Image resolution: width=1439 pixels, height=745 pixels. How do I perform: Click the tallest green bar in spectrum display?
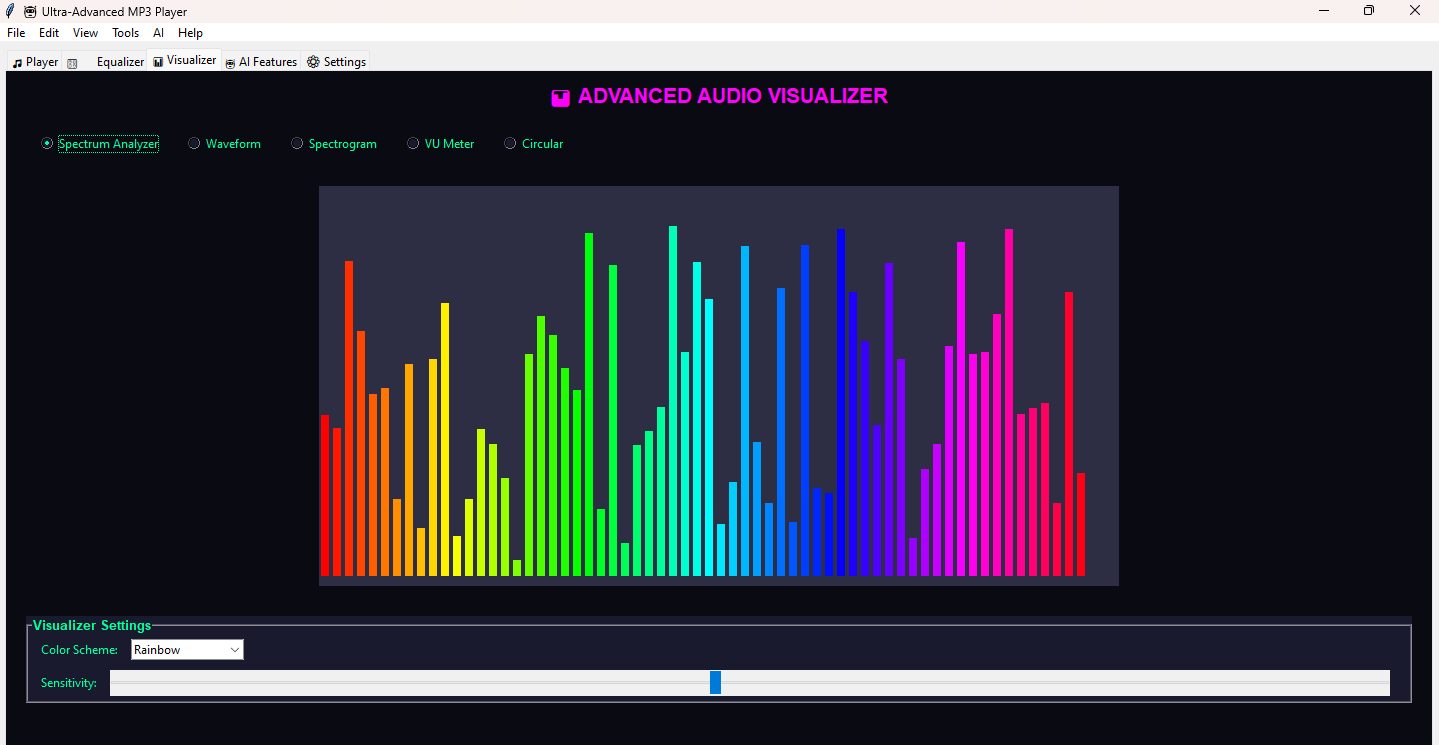[x=589, y=400]
